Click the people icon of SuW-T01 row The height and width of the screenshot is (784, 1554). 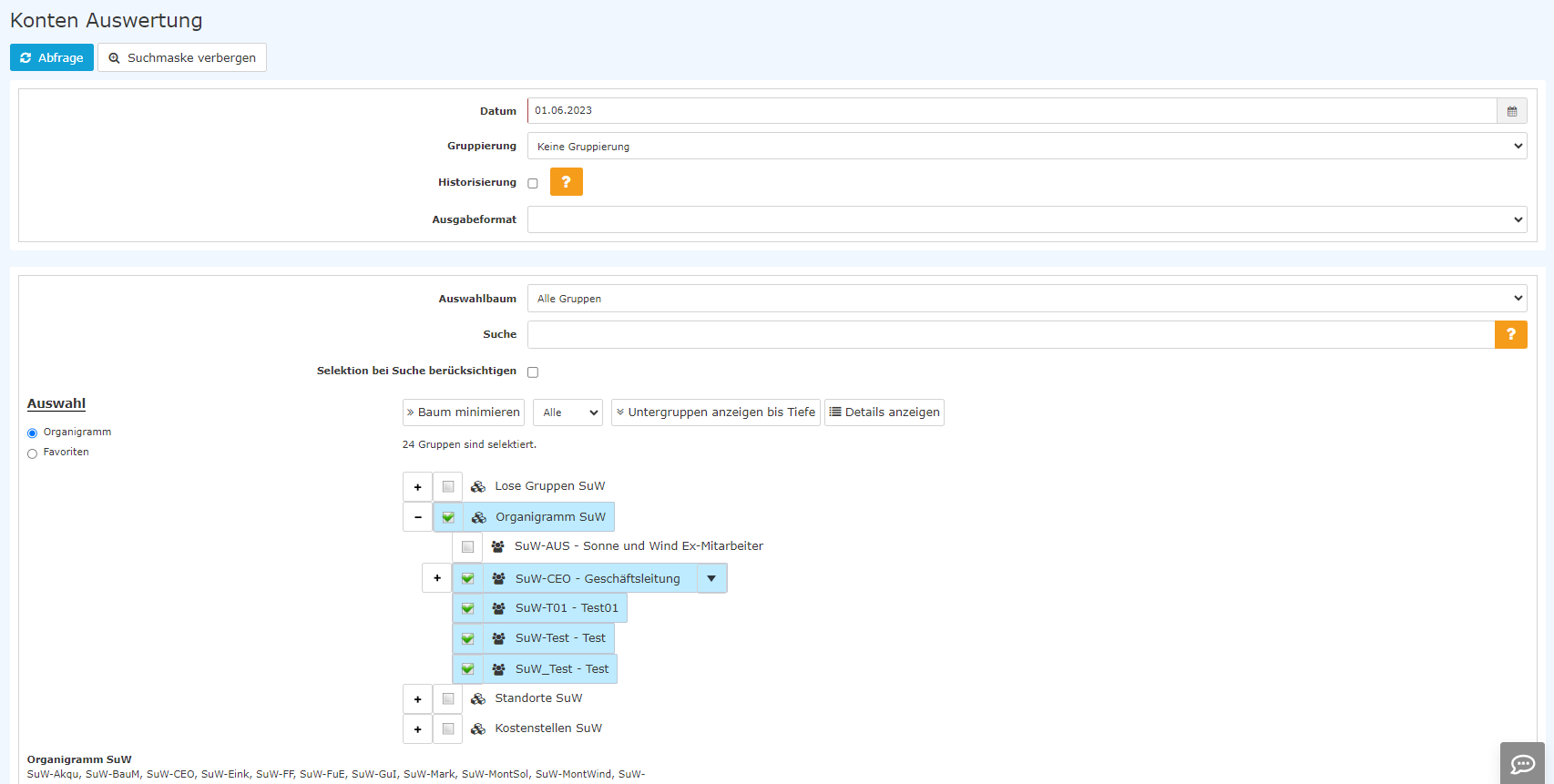[498, 608]
